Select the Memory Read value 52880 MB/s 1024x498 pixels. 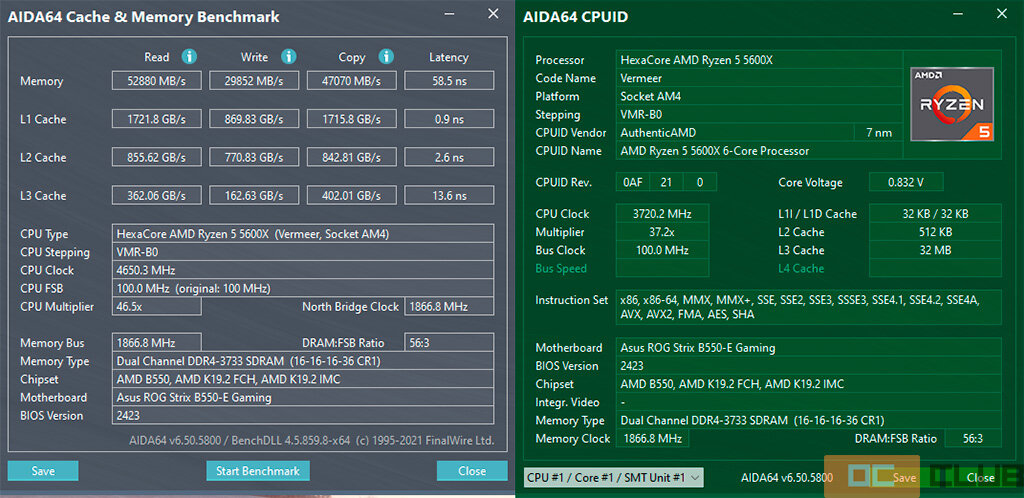click(x=157, y=81)
